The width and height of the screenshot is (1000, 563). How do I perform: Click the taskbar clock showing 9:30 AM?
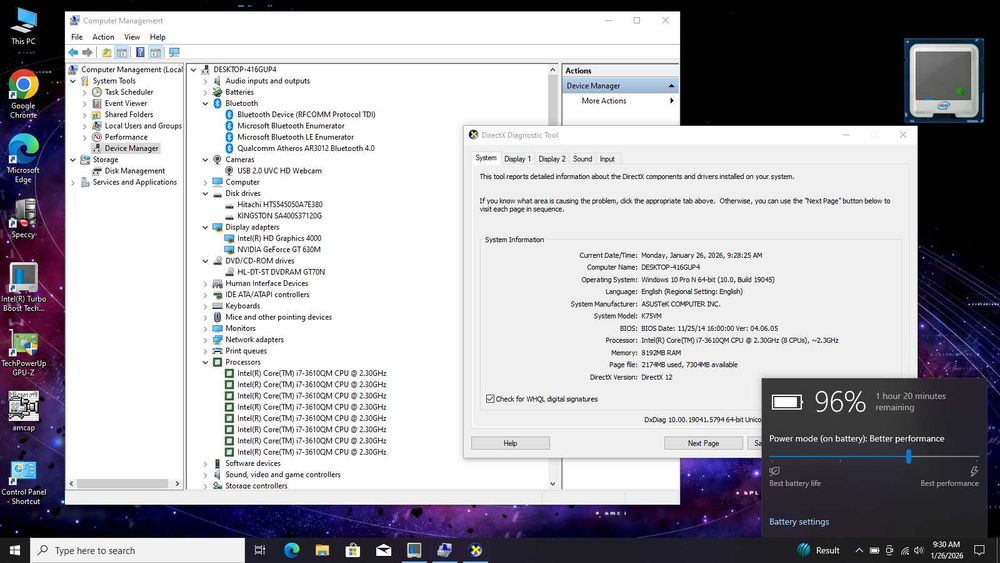[x=946, y=550]
